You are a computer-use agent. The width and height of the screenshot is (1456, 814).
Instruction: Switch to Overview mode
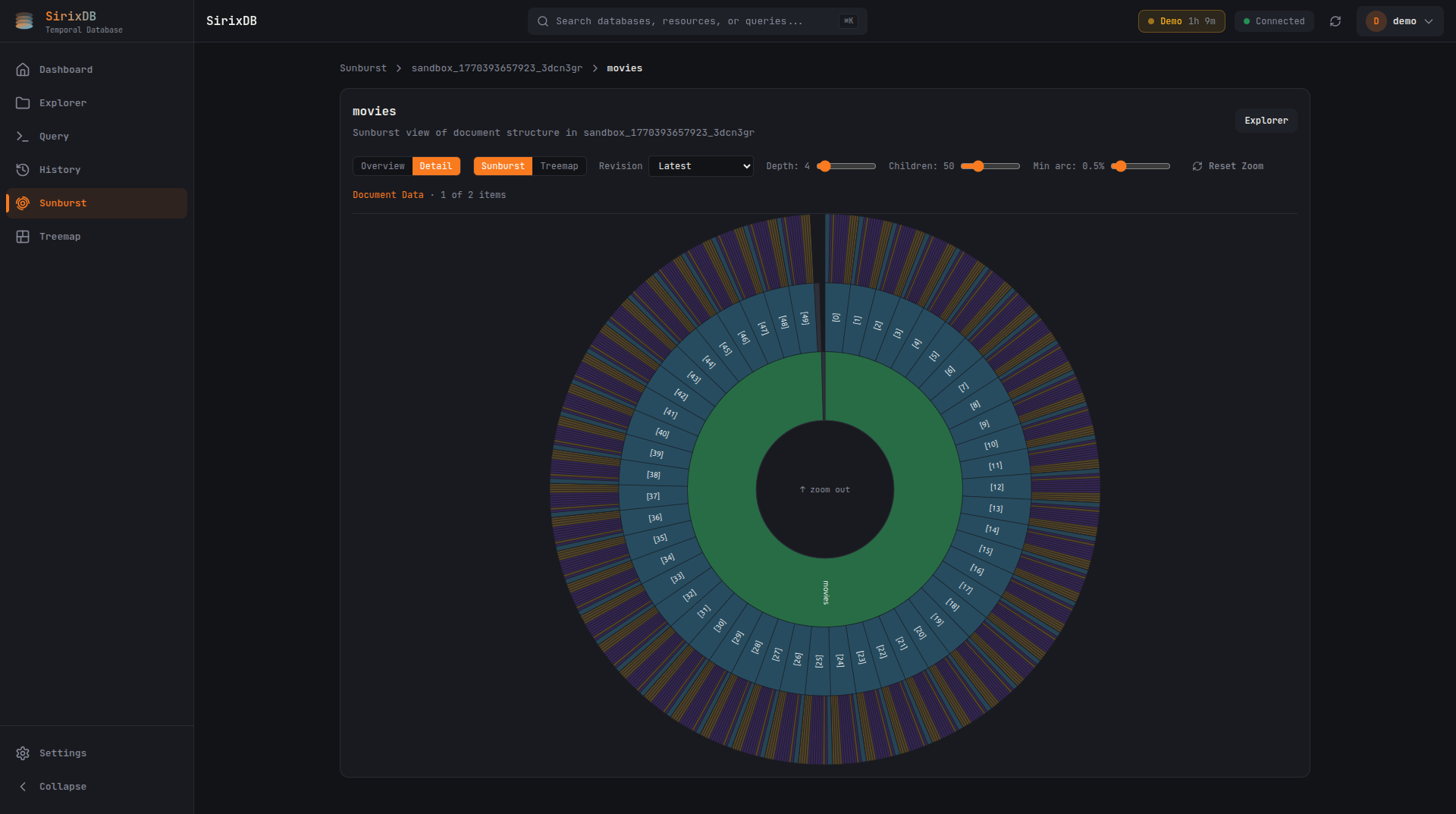(382, 166)
